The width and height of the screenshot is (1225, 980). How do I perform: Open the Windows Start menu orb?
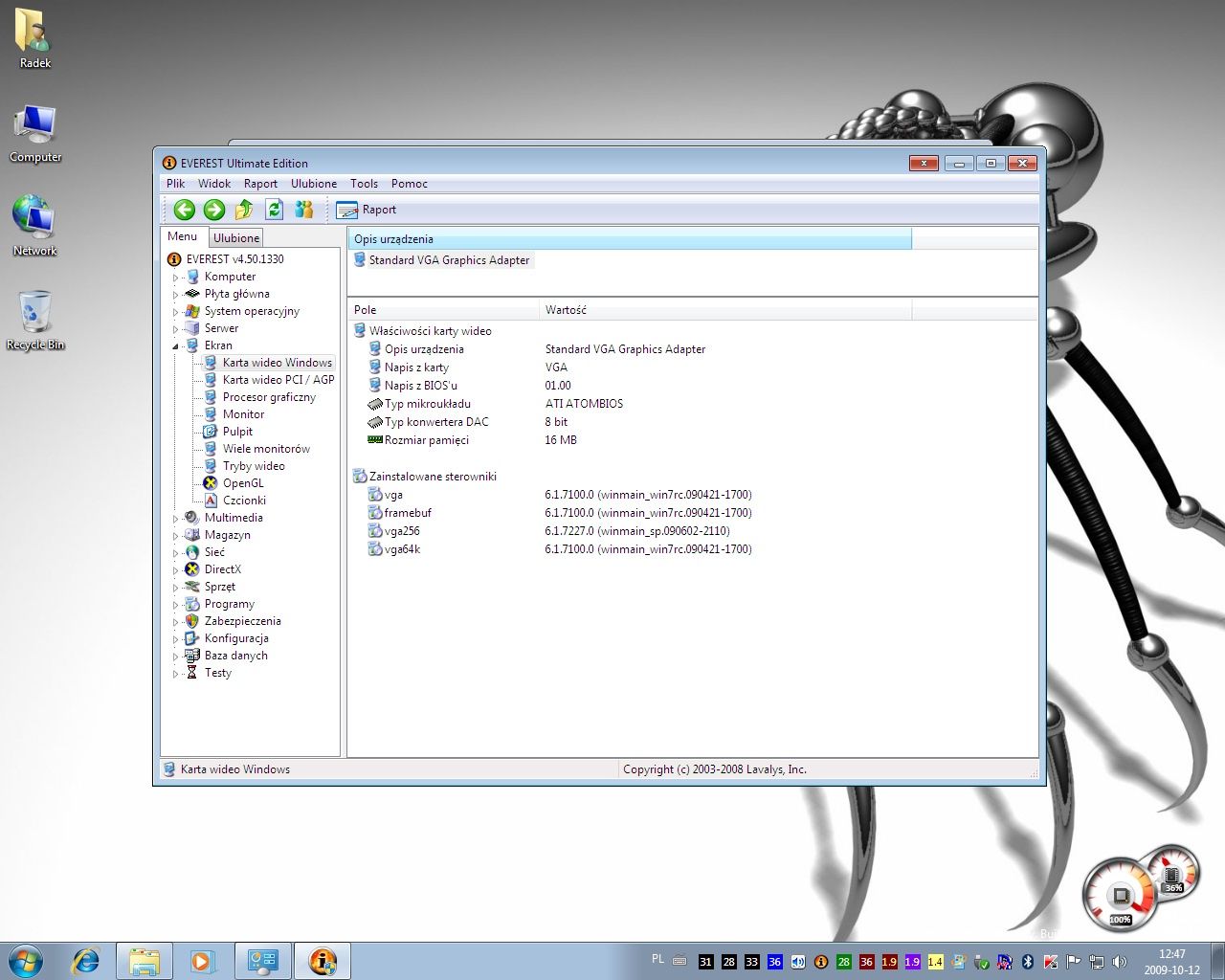26,960
